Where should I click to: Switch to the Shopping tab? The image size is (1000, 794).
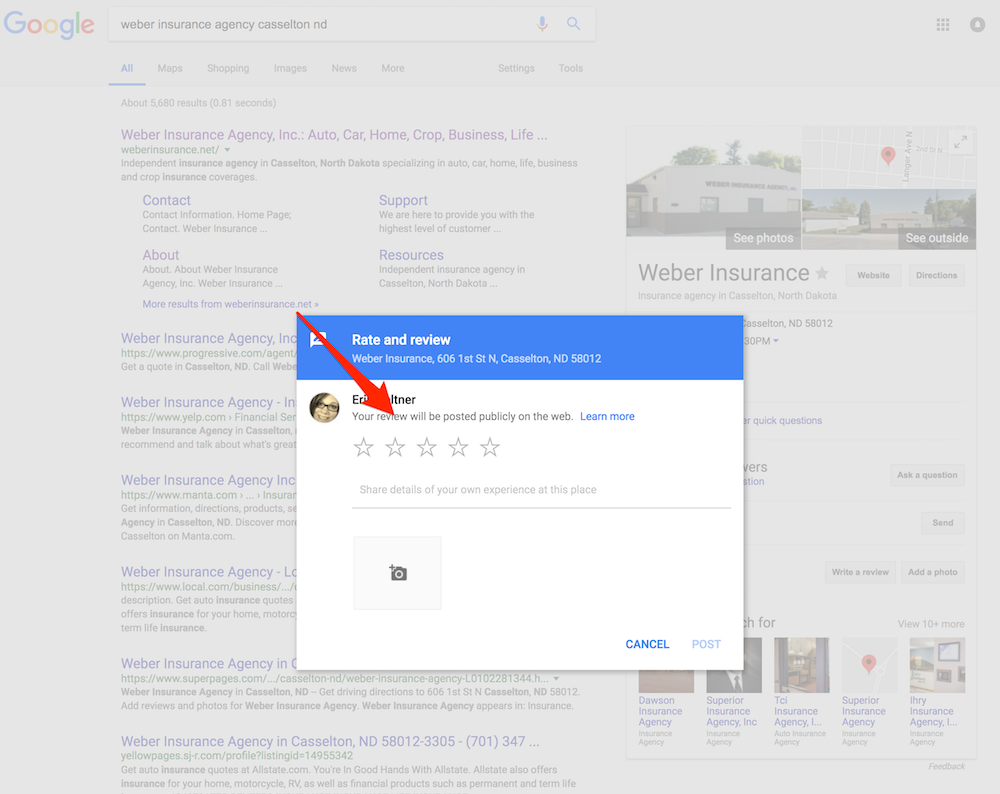[x=228, y=68]
